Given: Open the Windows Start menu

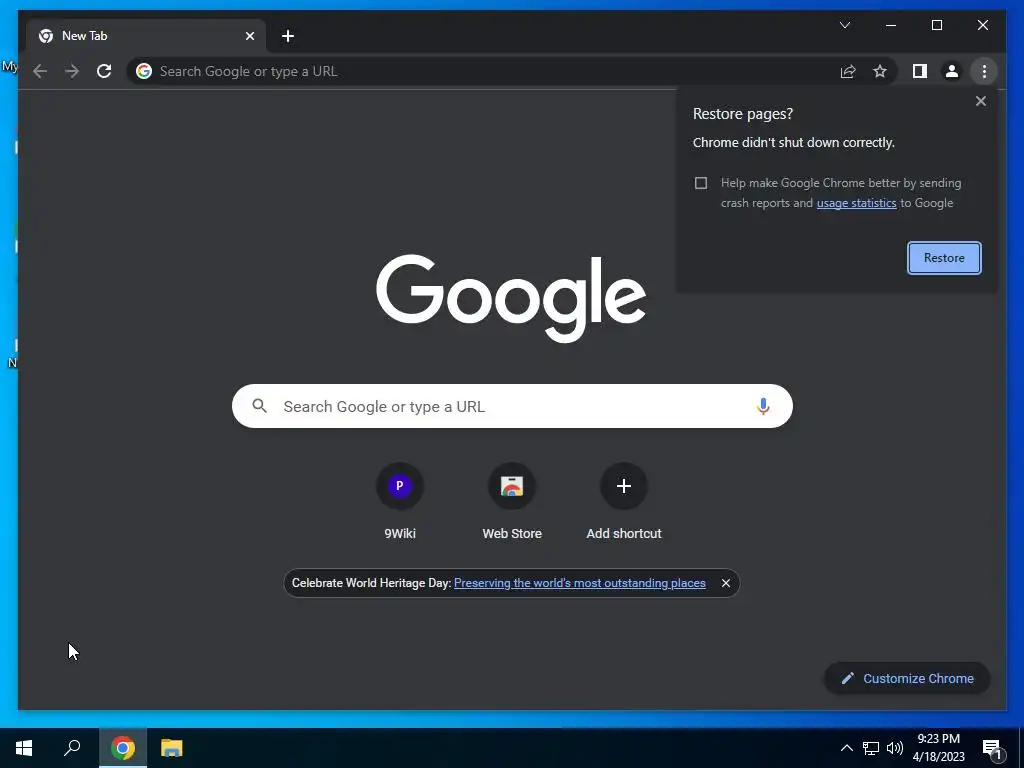Looking at the screenshot, I should click(24, 748).
